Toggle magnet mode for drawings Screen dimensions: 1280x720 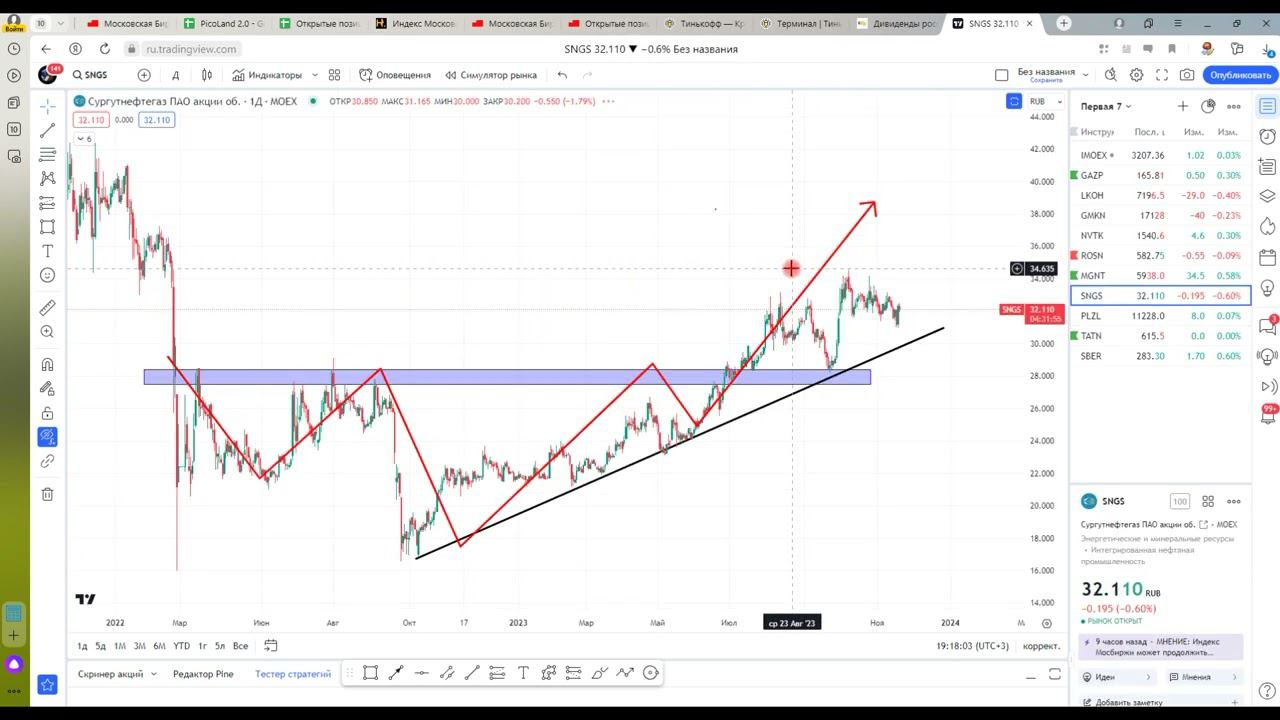point(47,365)
